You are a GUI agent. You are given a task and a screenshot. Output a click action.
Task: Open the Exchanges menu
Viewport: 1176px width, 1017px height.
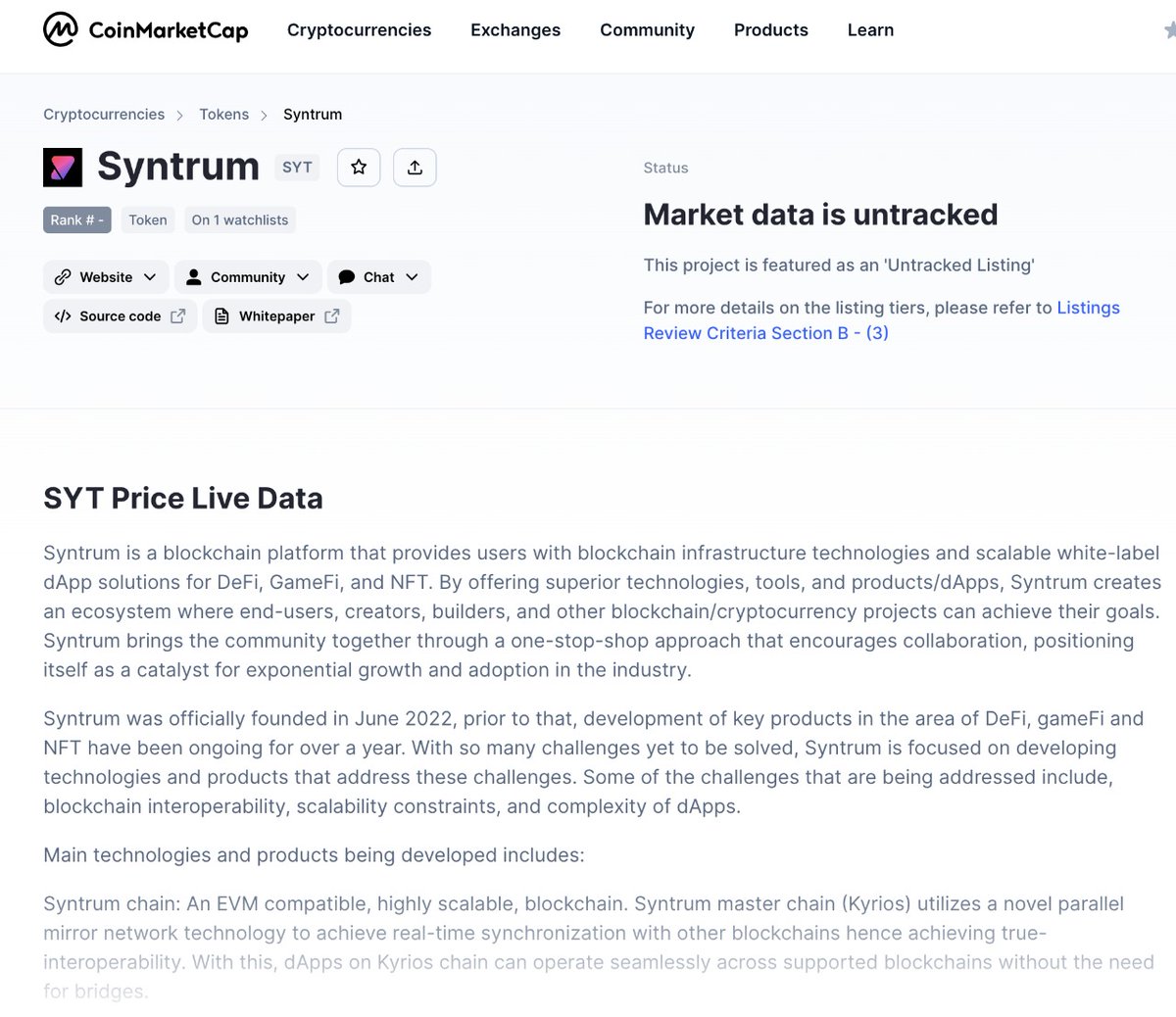515,30
